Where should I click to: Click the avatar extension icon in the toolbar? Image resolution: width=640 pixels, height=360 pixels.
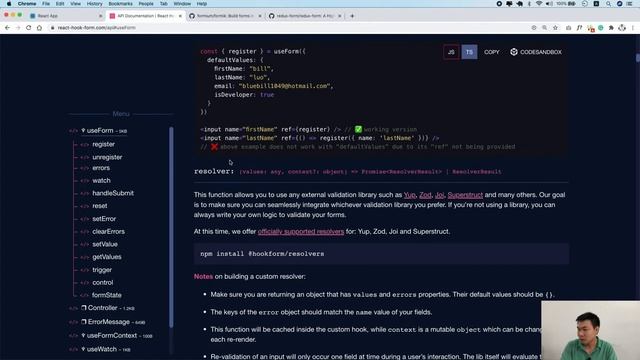click(x=622, y=28)
